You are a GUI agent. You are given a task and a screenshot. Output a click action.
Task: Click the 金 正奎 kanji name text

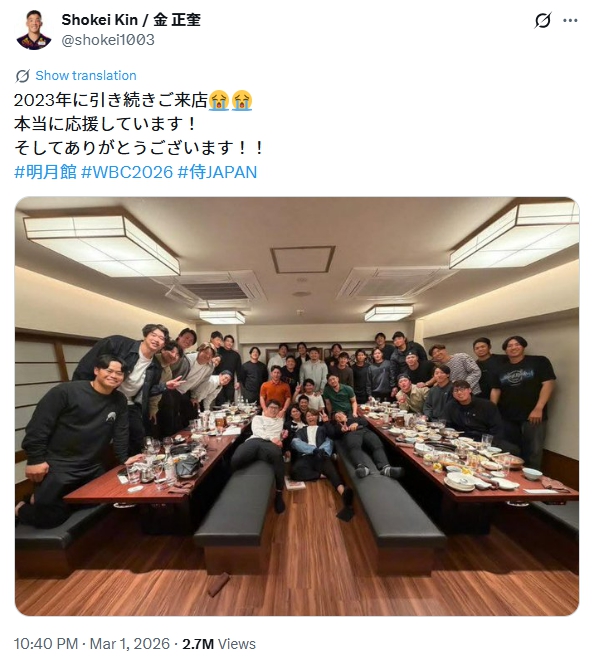point(177,20)
